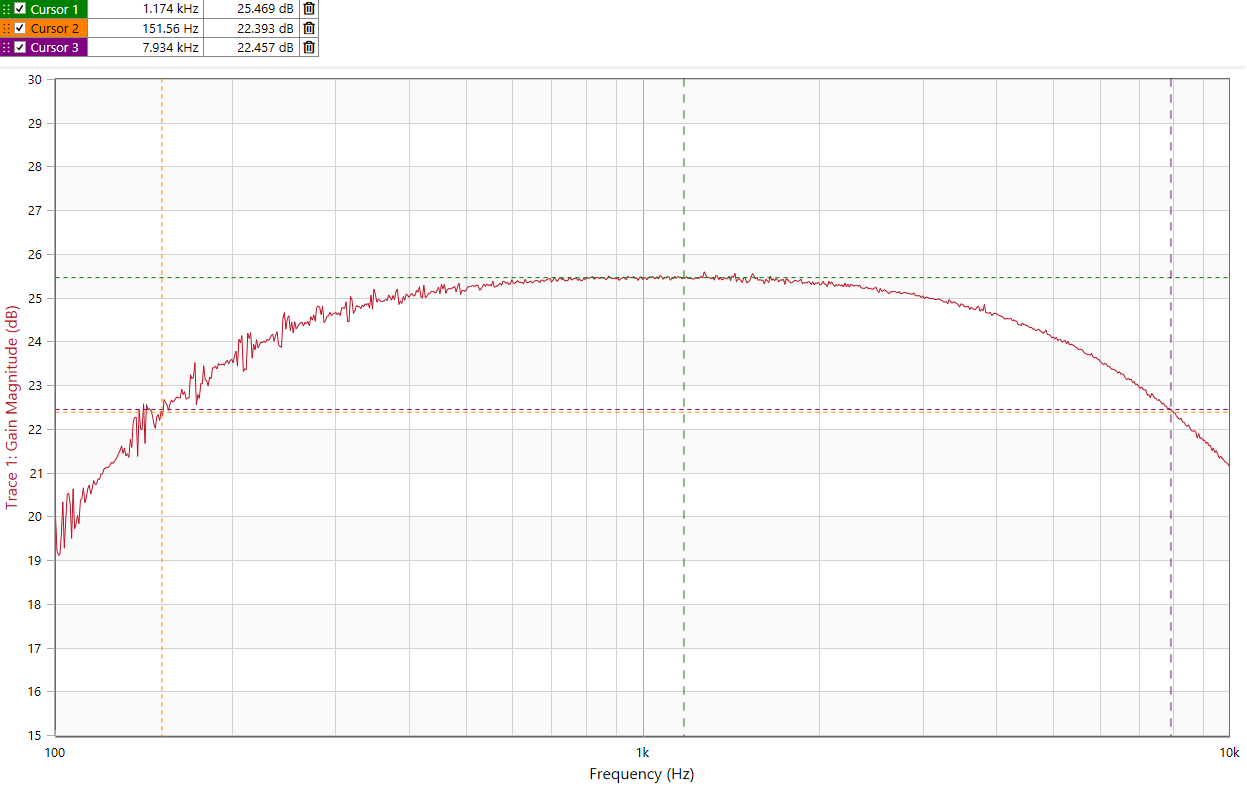The height and width of the screenshot is (791, 1247).
Task: Select the orange Cursor 2 label
Action: 54,28
